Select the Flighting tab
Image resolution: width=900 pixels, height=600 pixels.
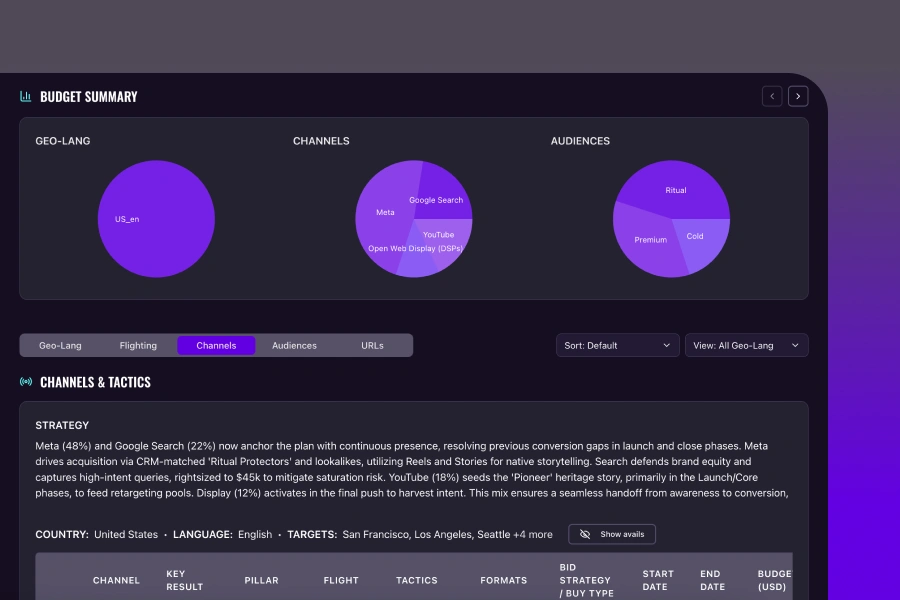[138, 345]
